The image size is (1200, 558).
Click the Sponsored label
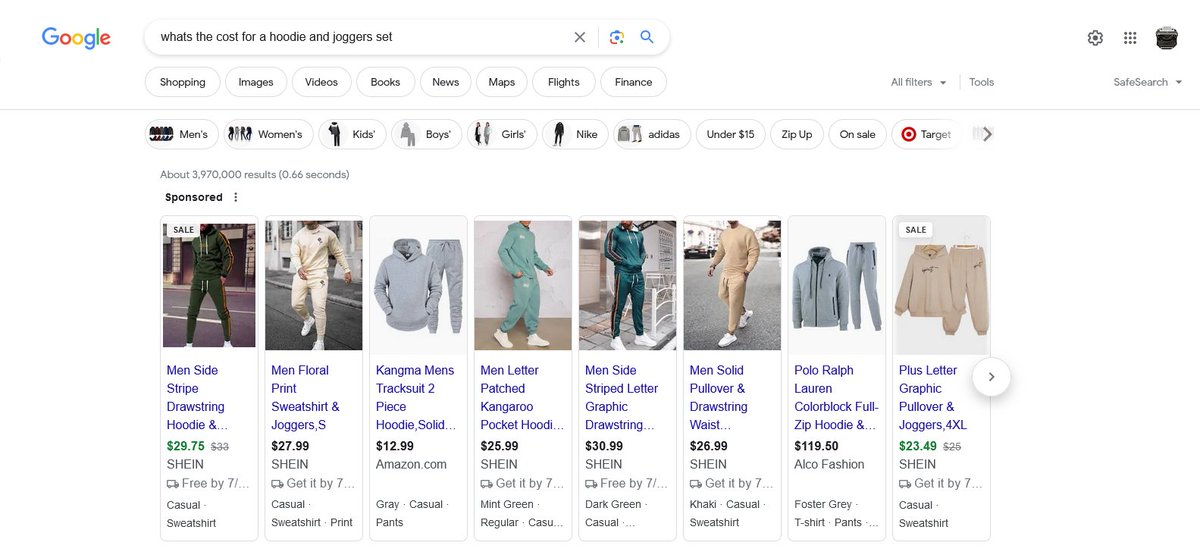pos(194,197)
